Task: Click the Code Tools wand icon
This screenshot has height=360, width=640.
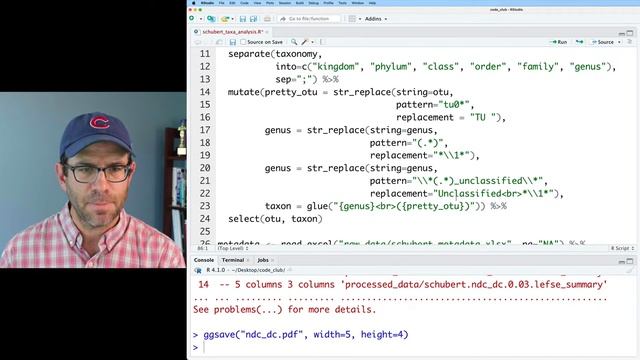Action: (x=305, y=42)
